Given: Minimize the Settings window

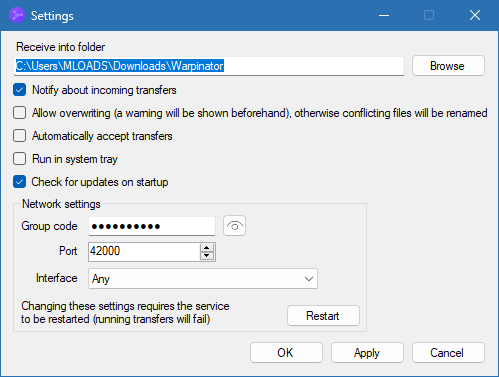Looking at the screenshot, I should (384, 15).
